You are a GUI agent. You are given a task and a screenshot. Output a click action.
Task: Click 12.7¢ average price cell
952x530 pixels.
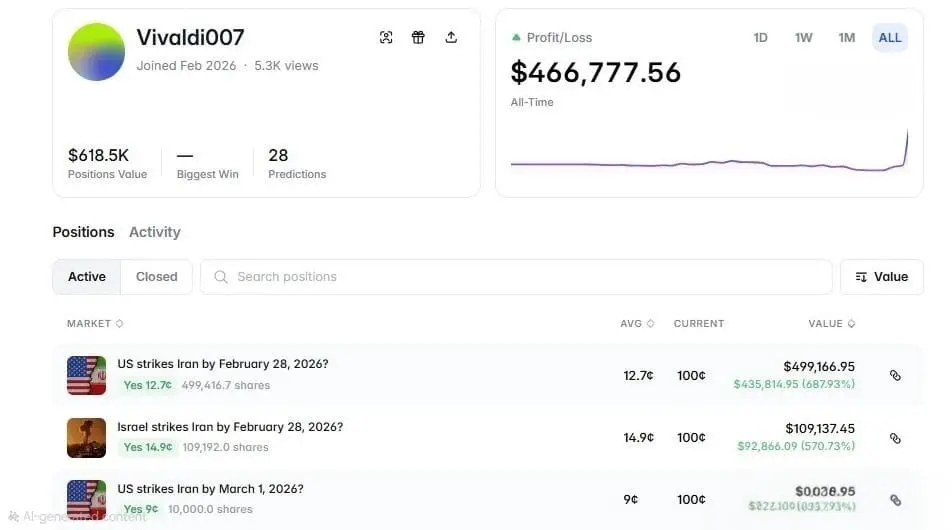click(638, 375)
